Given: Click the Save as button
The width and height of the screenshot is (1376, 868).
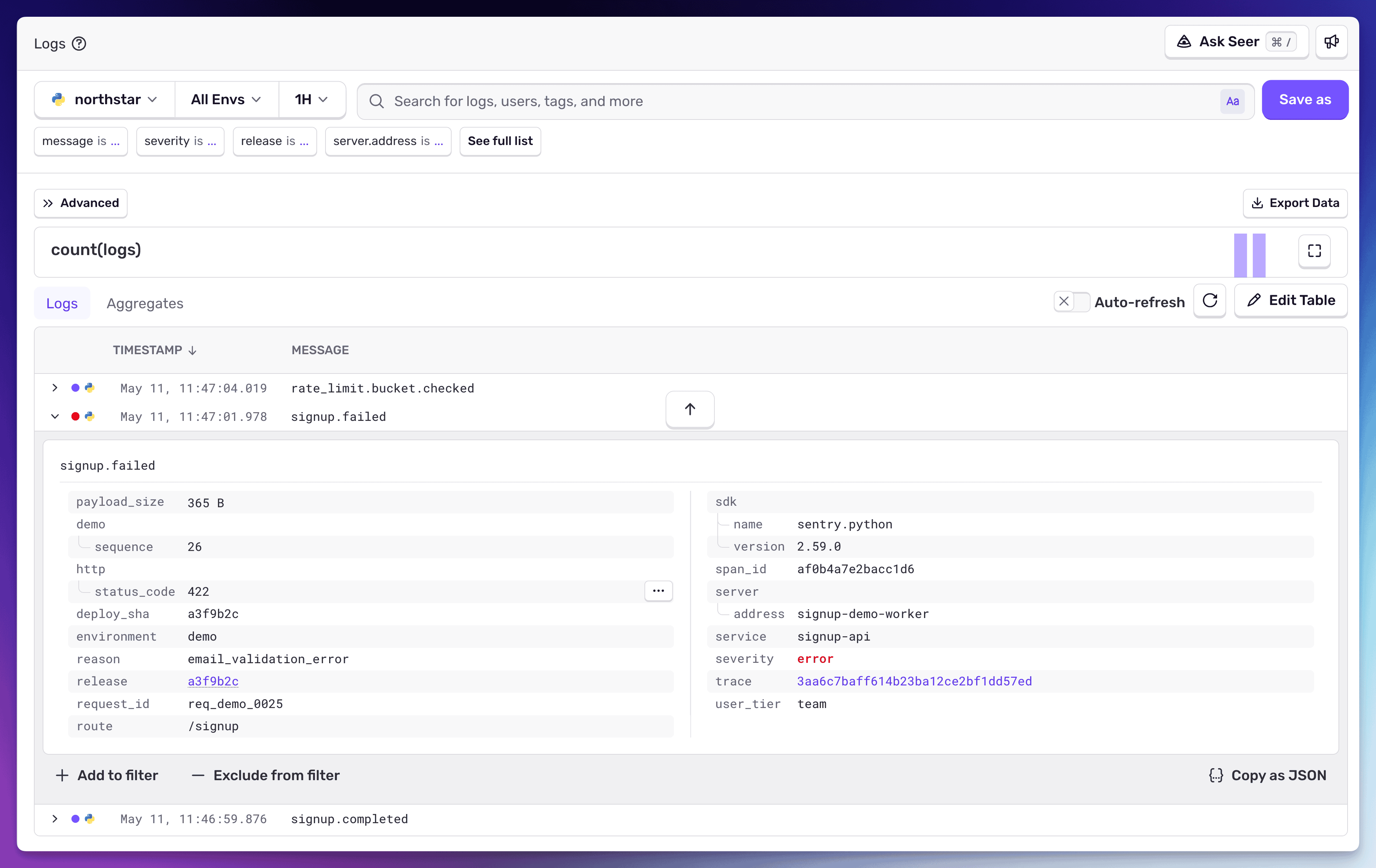Looking at the screenshot, I should click(1305, 99).
